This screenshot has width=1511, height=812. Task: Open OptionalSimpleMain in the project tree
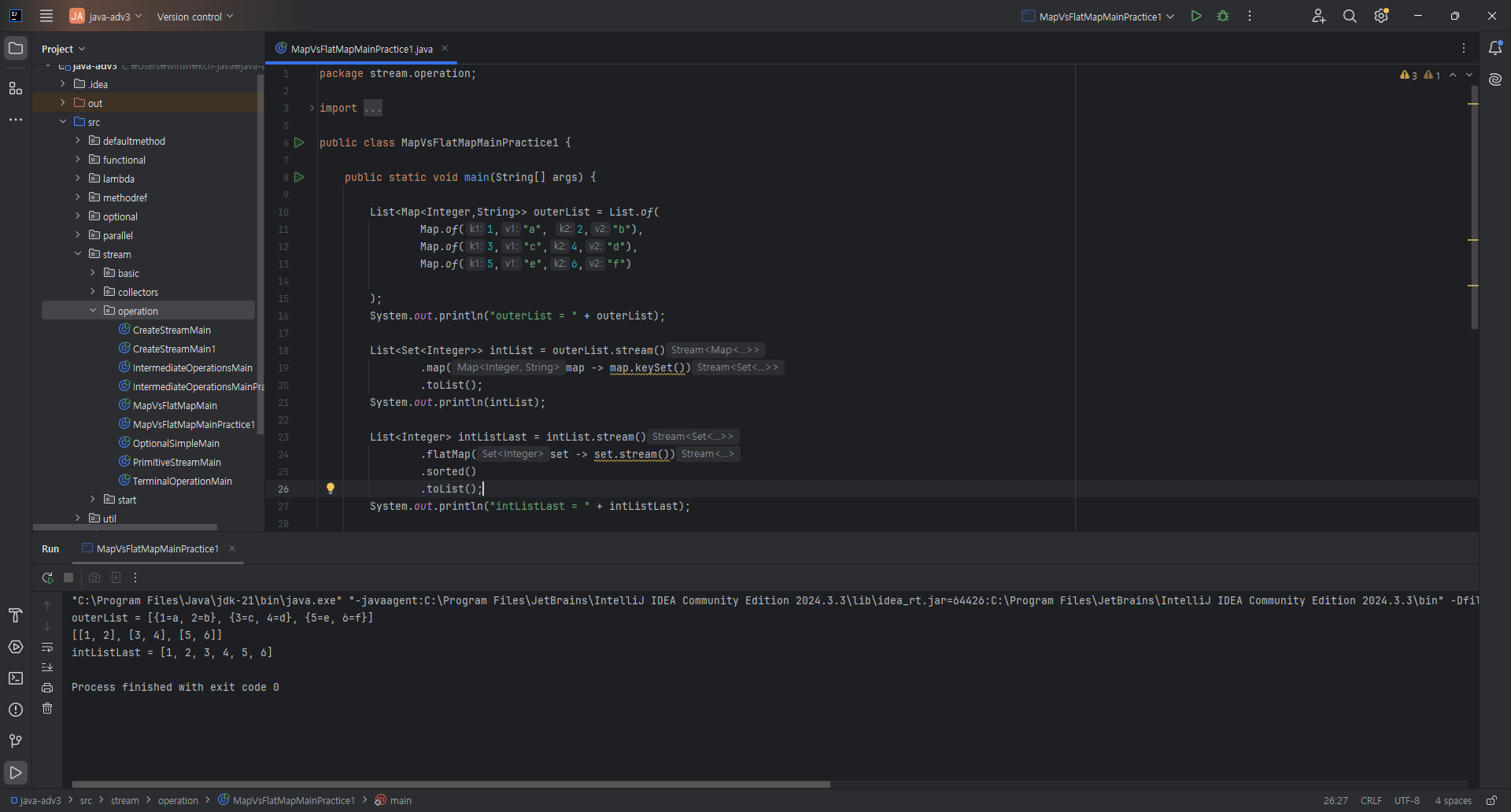pyautogui.click(x=175, y=443)
